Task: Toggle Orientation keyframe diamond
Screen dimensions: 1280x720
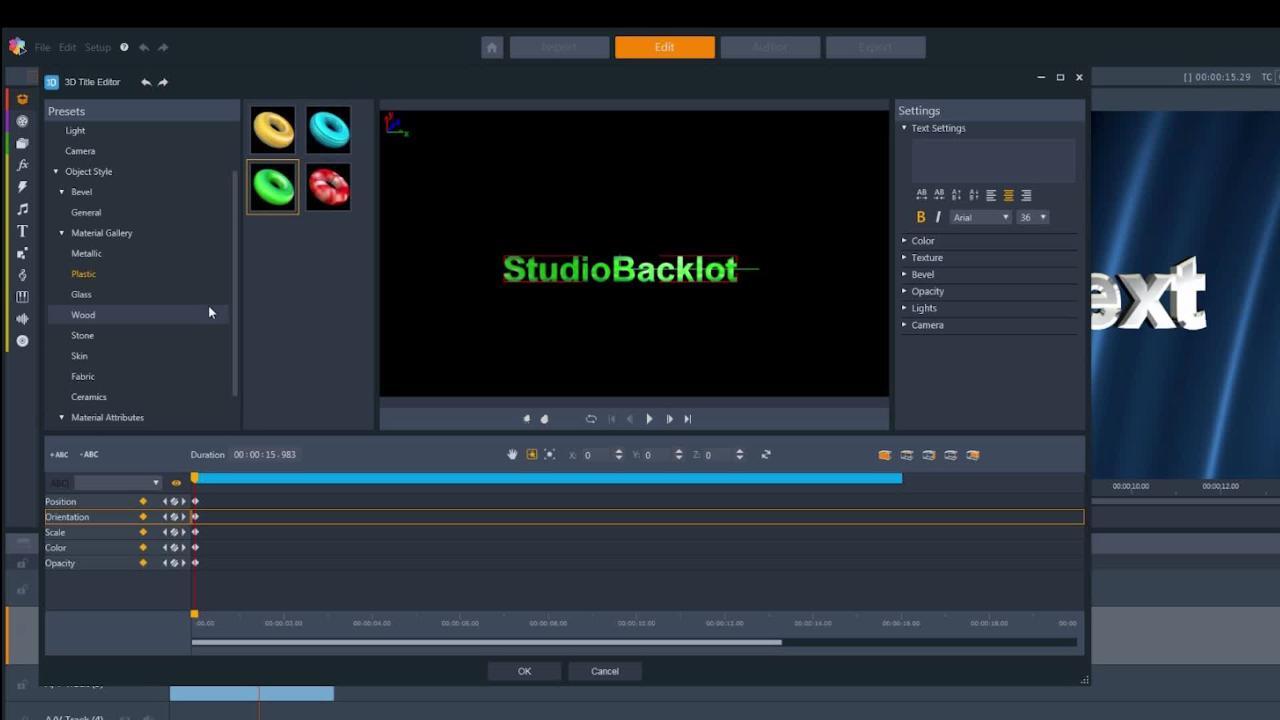Action: 143,517
